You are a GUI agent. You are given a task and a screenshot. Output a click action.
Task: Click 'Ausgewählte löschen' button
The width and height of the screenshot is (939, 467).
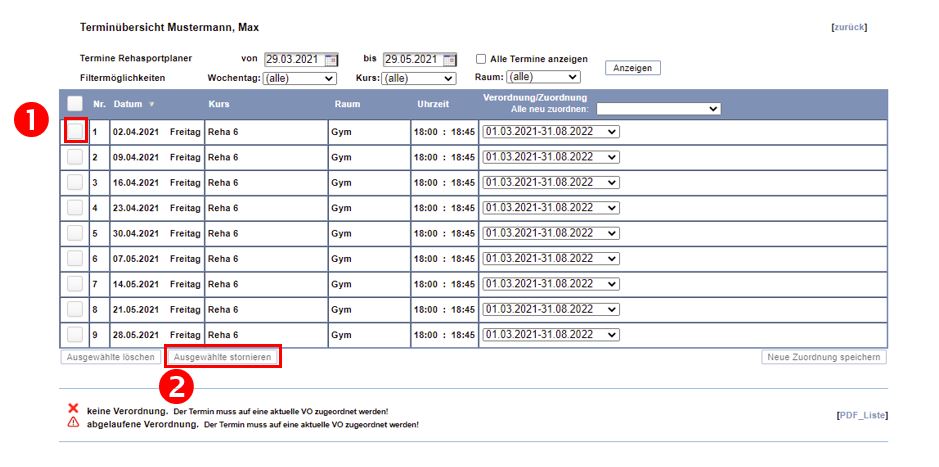tap(110, 357)
